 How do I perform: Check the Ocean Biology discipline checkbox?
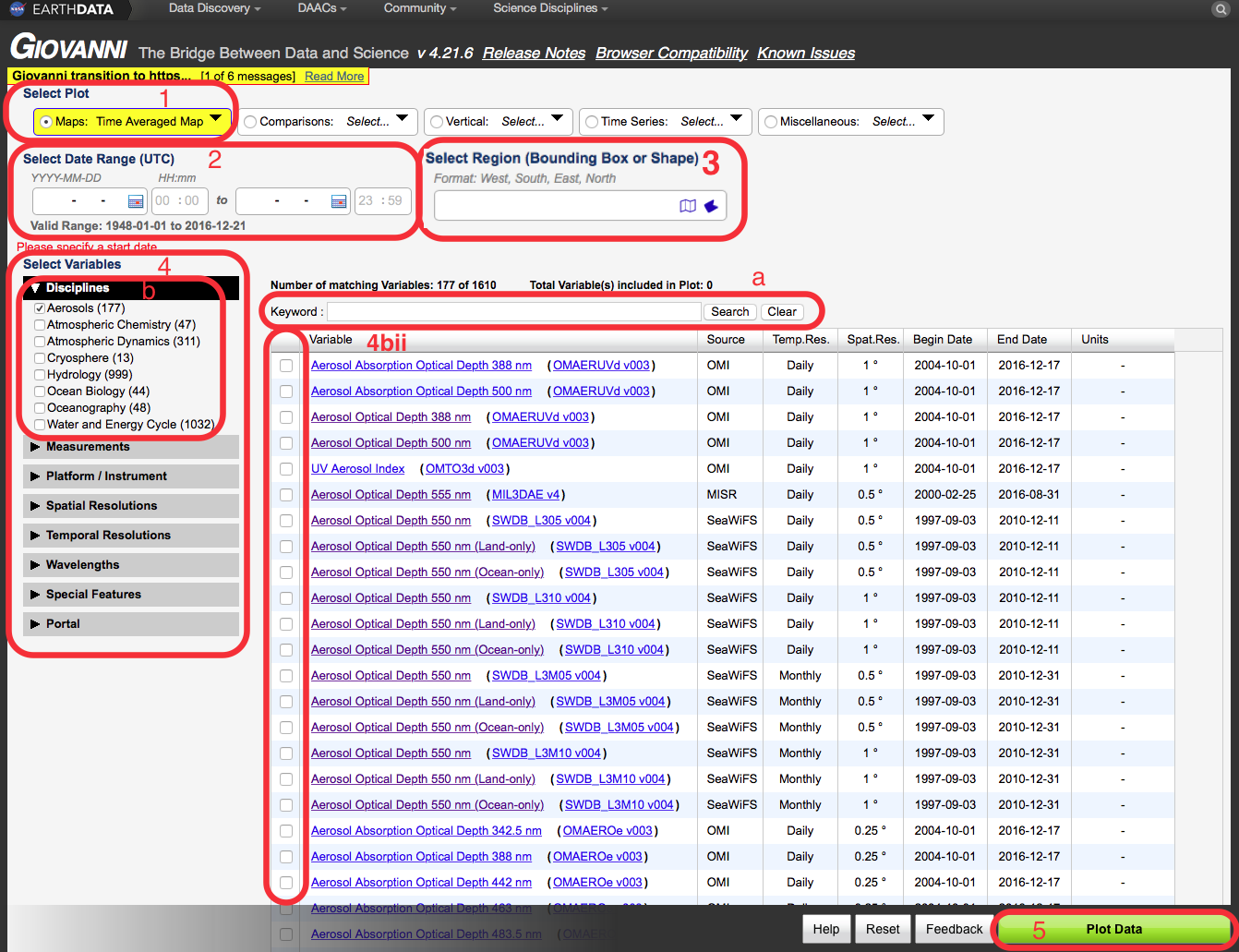tap(40, 392)
